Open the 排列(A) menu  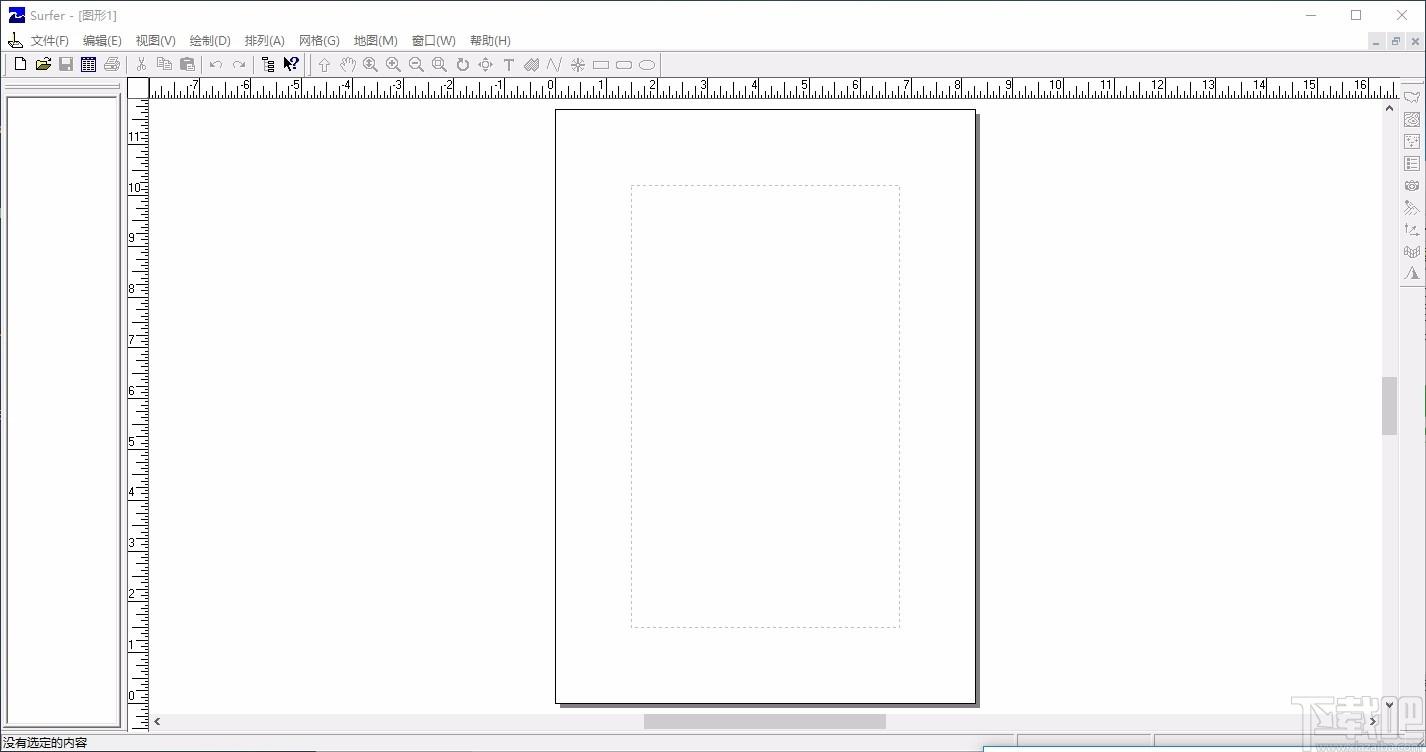coord(265,41)
